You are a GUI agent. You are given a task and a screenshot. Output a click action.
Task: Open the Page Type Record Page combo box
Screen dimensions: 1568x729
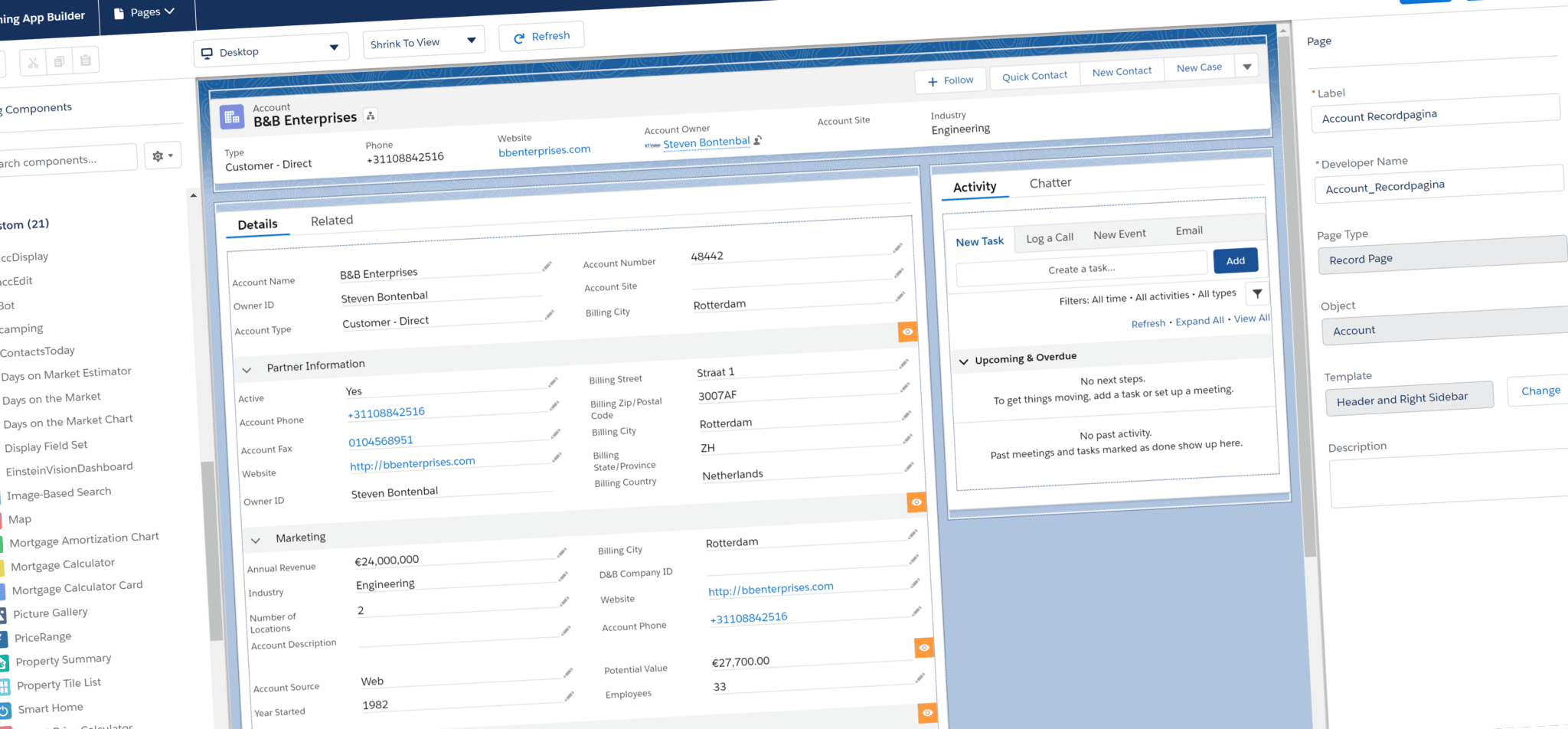click(1442, 256)
